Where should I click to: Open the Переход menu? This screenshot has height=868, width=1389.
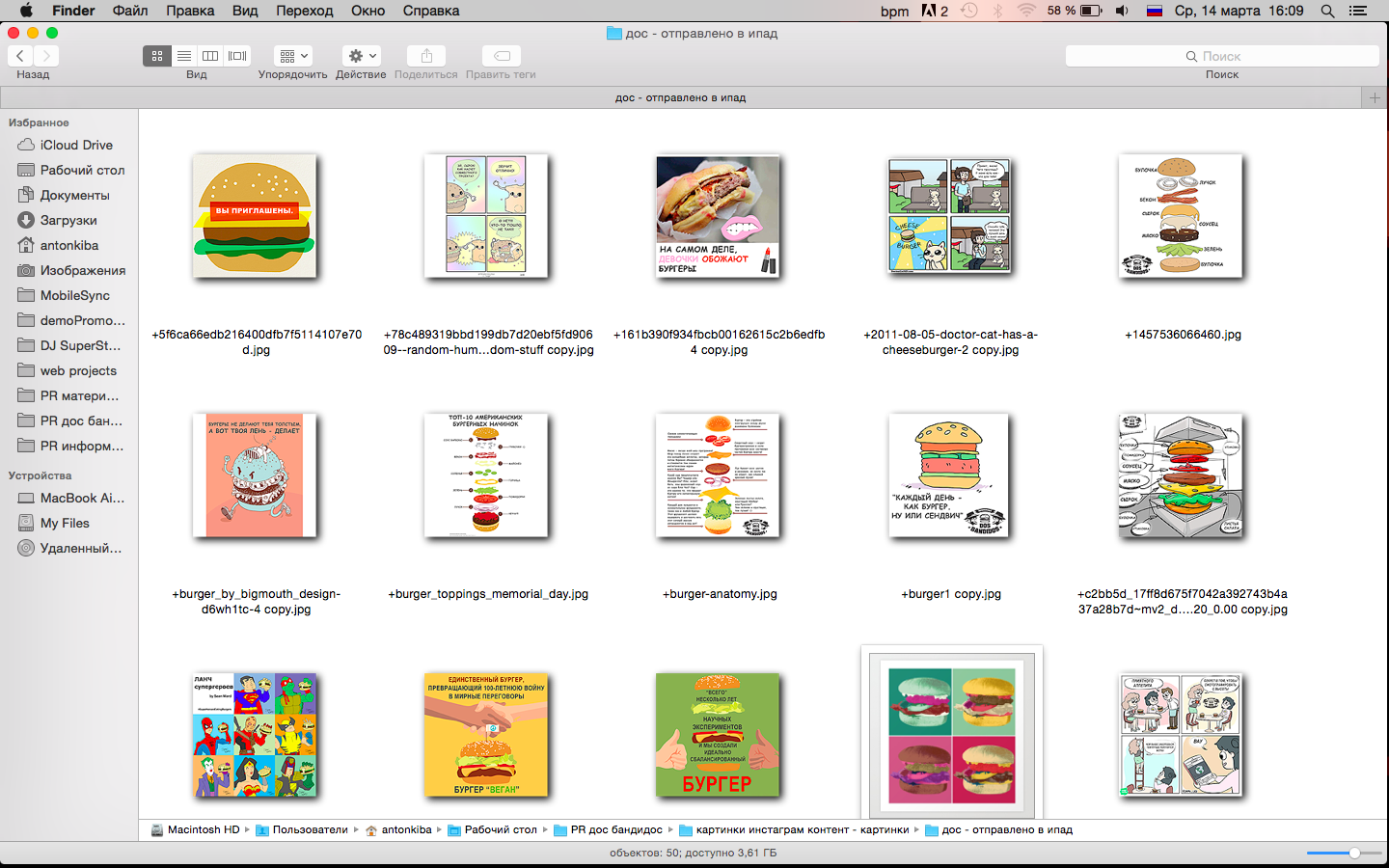click(304, 11)
